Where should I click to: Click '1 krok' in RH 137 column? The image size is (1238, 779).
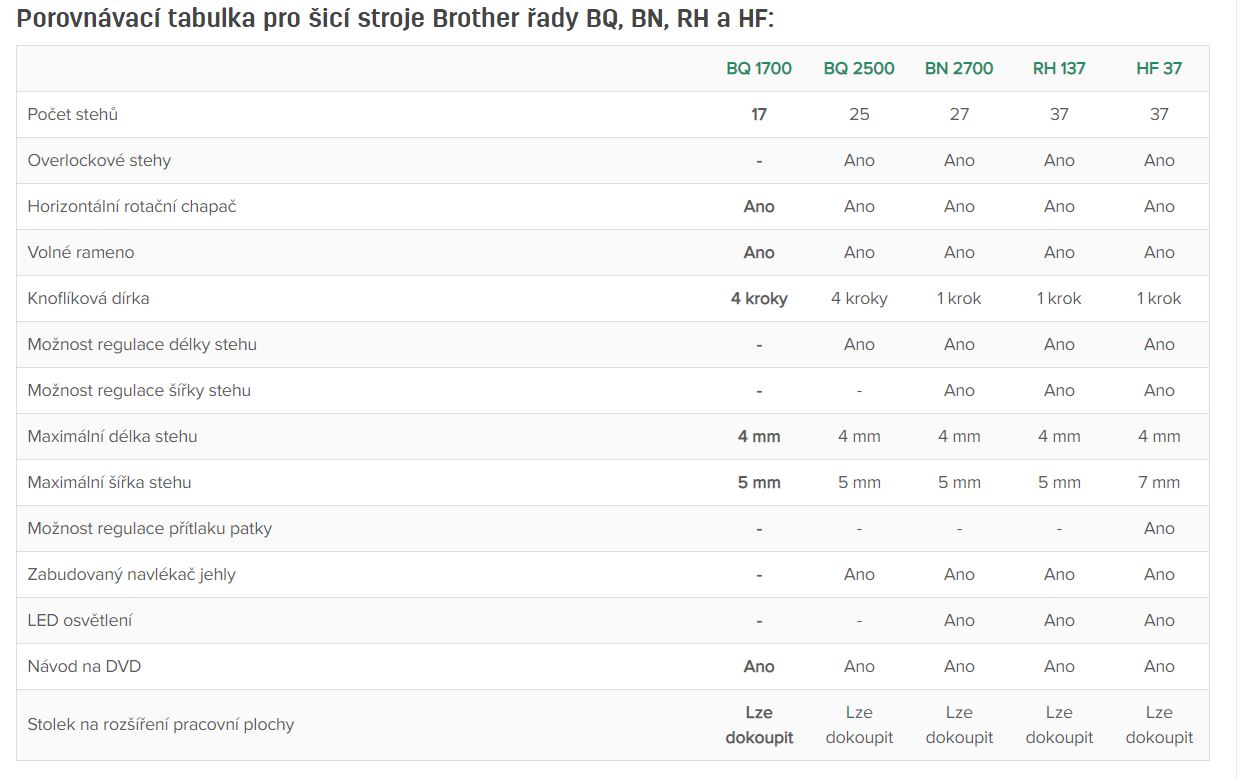pyautogui.click(x=1059, y=298)
